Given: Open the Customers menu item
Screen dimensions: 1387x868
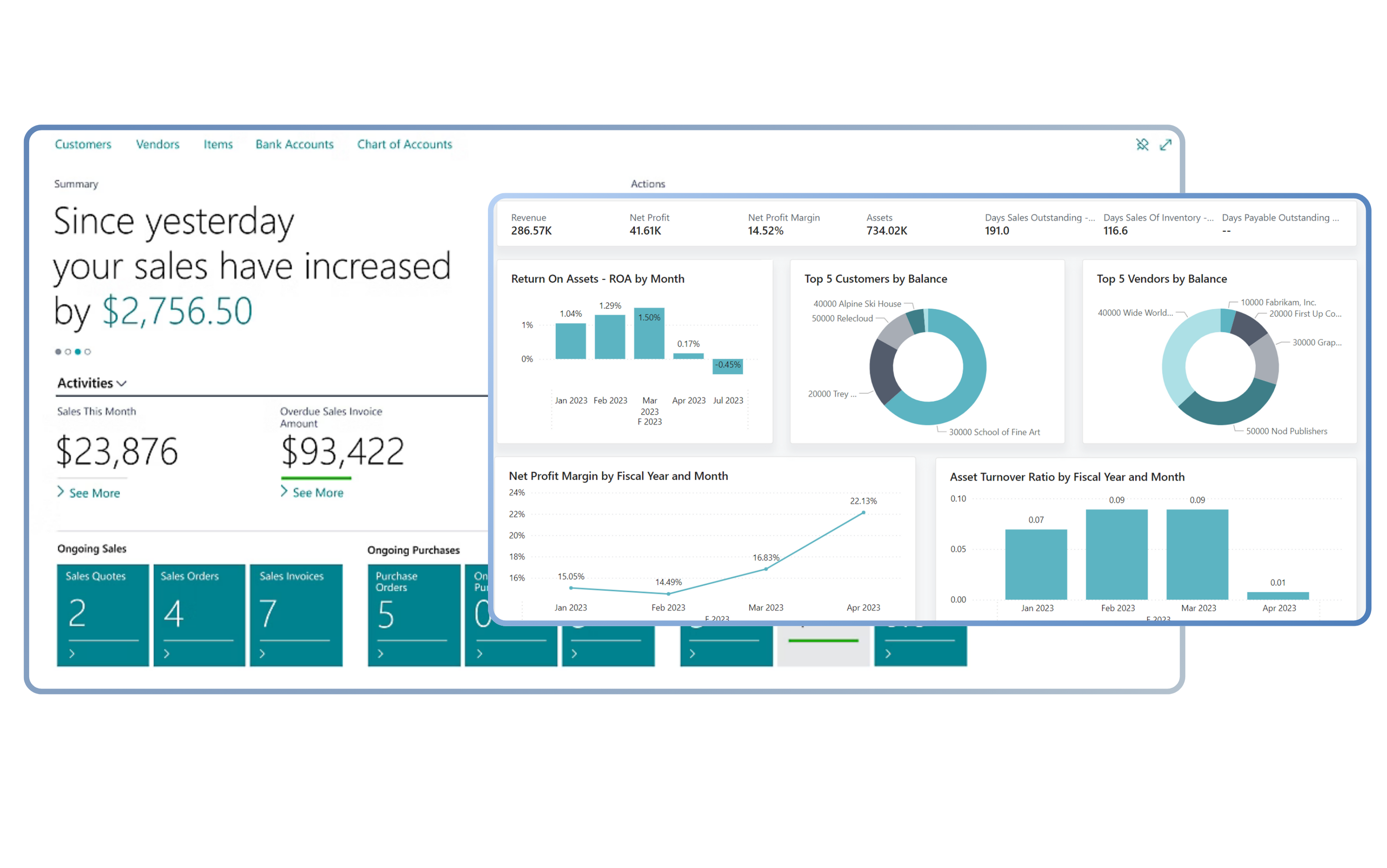Looking at the screenshot, I should 83,144.
